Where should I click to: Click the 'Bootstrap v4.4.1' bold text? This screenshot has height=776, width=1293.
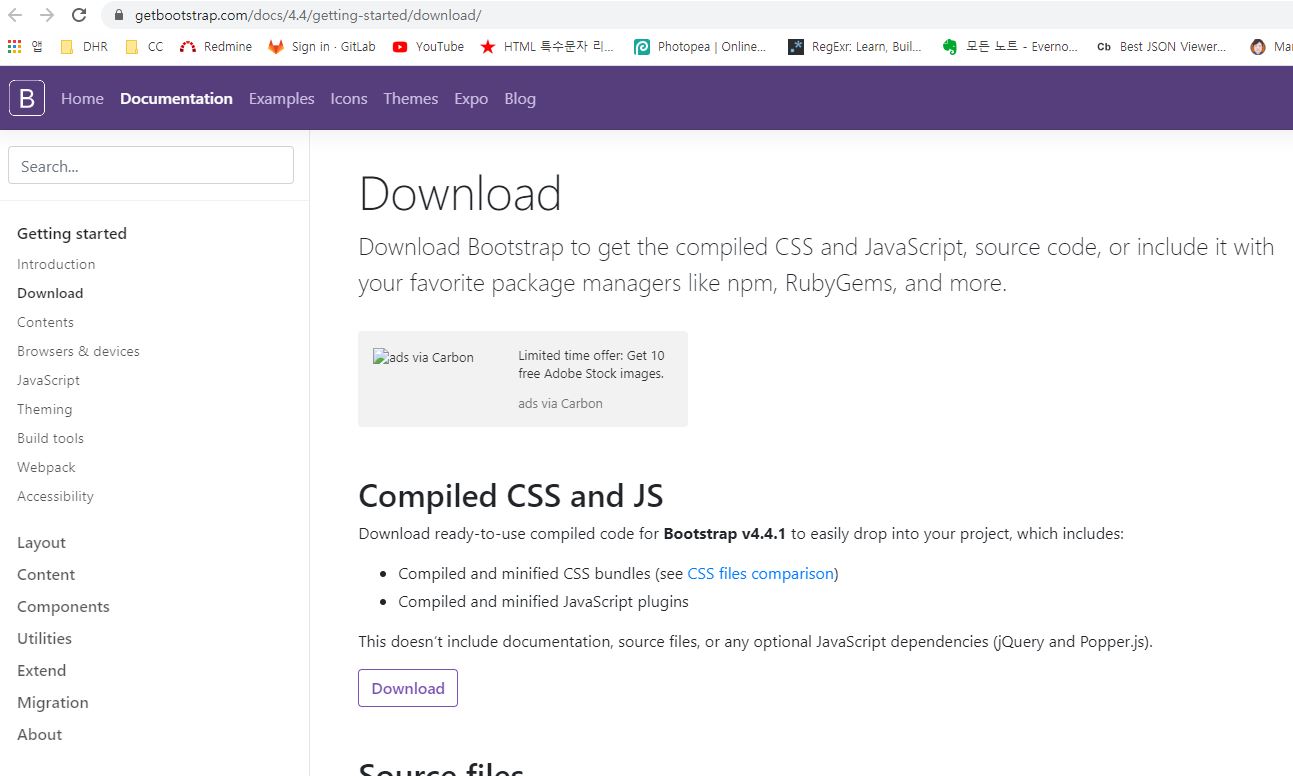click(725, 533)
